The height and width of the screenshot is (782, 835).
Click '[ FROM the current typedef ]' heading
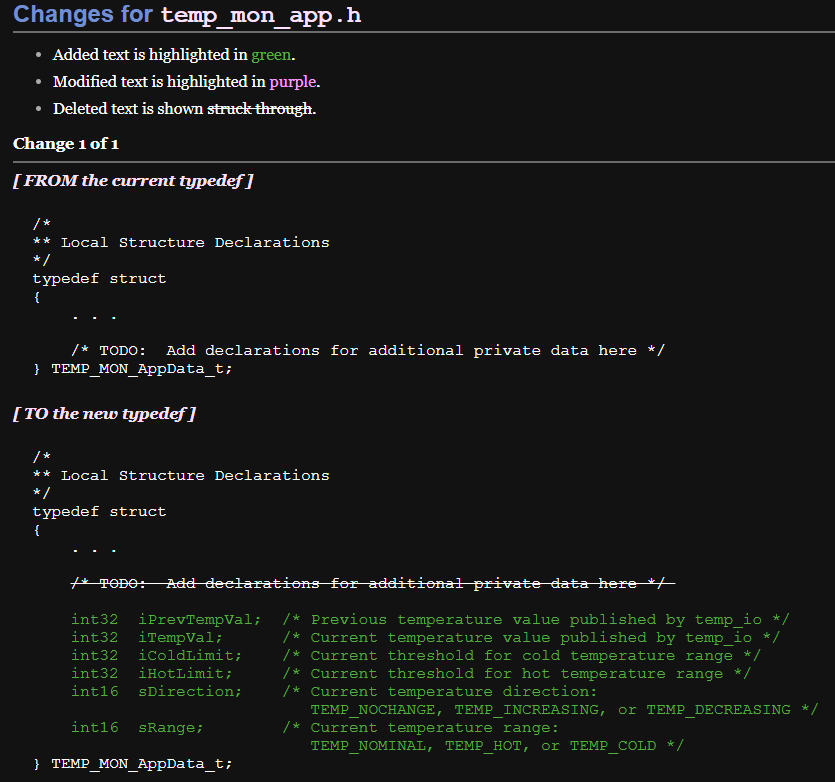[133, 181]
